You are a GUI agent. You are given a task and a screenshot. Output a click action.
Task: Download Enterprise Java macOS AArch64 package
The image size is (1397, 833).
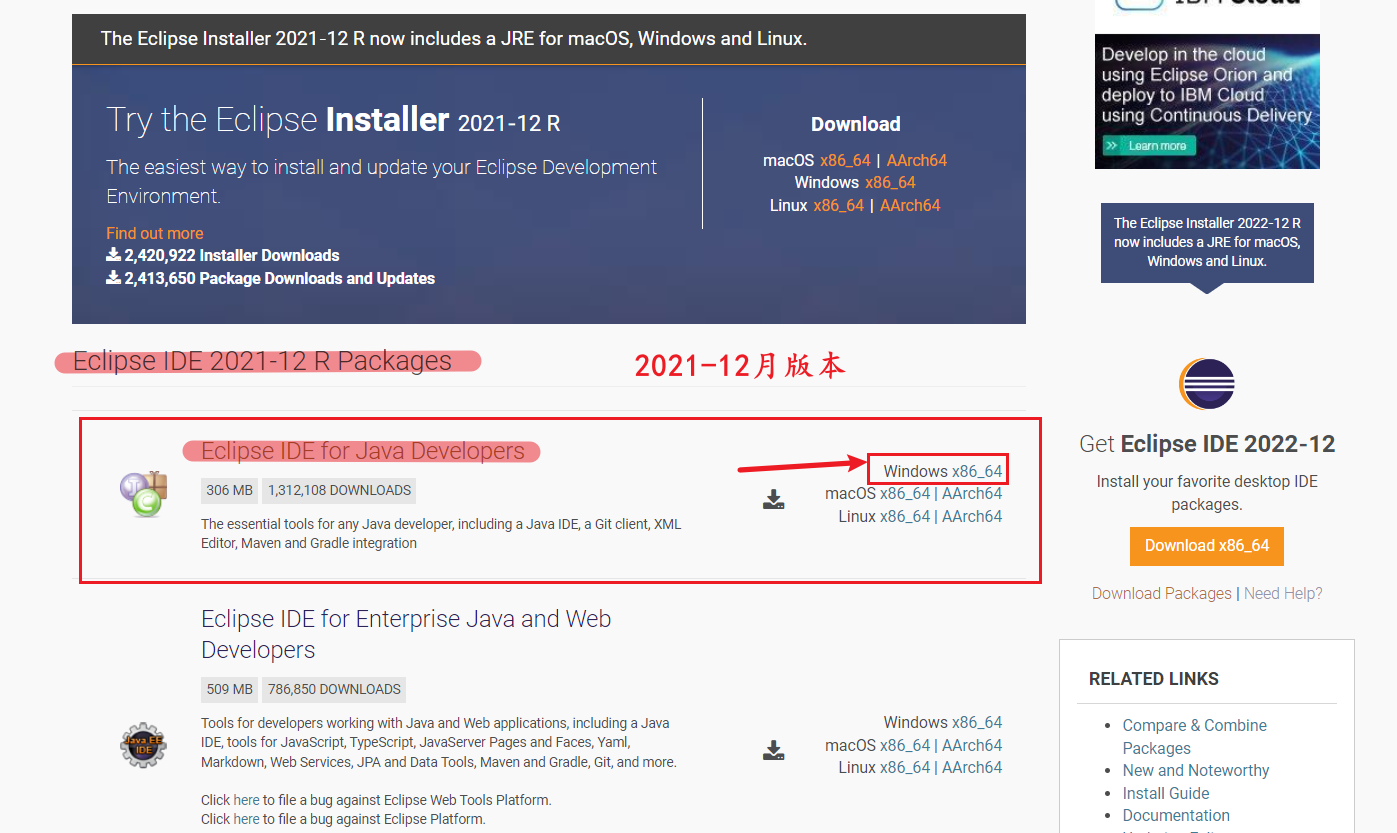tap(972, 745)
